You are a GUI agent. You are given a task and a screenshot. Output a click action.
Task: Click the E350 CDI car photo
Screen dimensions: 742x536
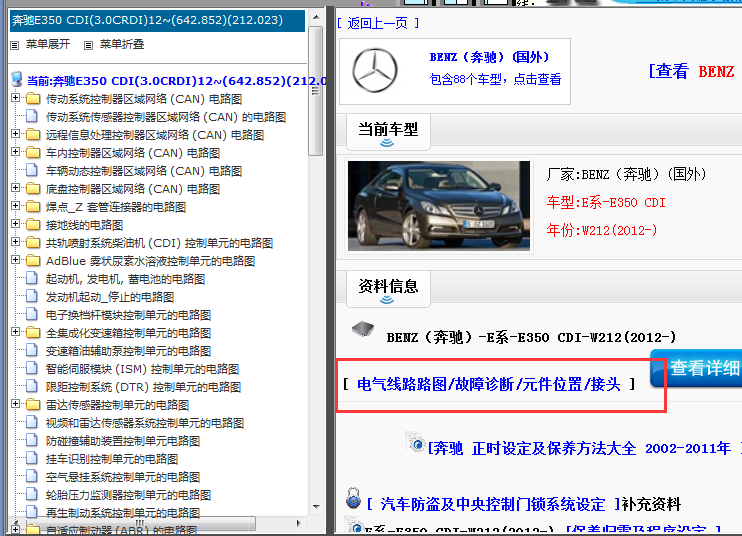click(439, 206)
